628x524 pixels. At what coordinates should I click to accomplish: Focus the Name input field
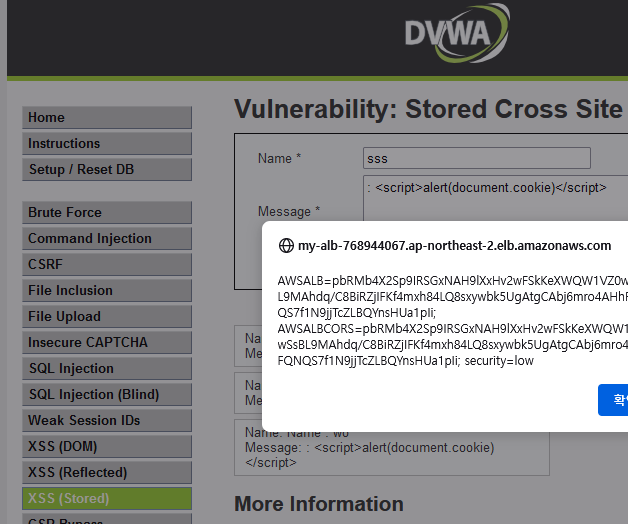[477, 158]
